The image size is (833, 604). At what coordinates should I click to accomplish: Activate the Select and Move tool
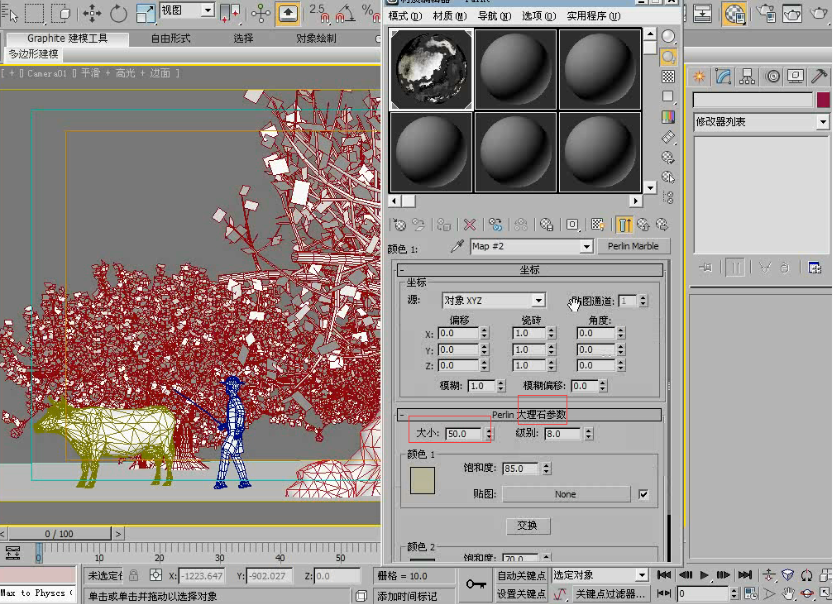[x=92, y=13]
